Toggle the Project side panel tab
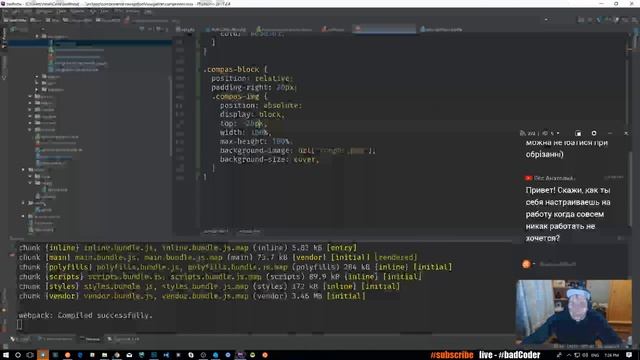640x360 pixels. coord(4,38)
